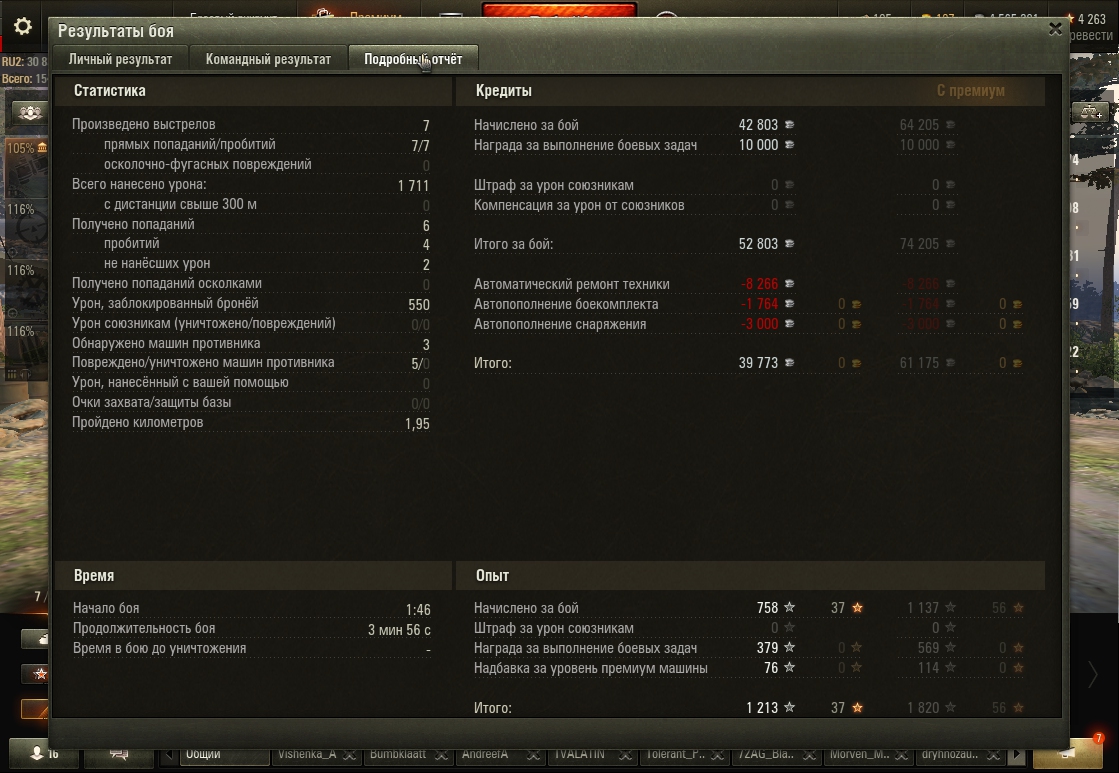Open the contacts list icon showing 16
The height and width of the screenshot is (773, 1119).
44,754
